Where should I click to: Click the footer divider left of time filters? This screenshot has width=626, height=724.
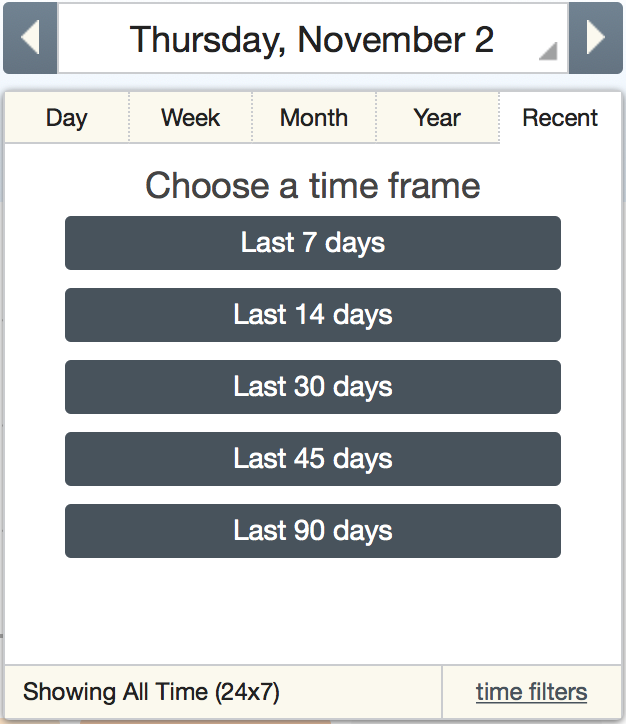click(442, 692)
